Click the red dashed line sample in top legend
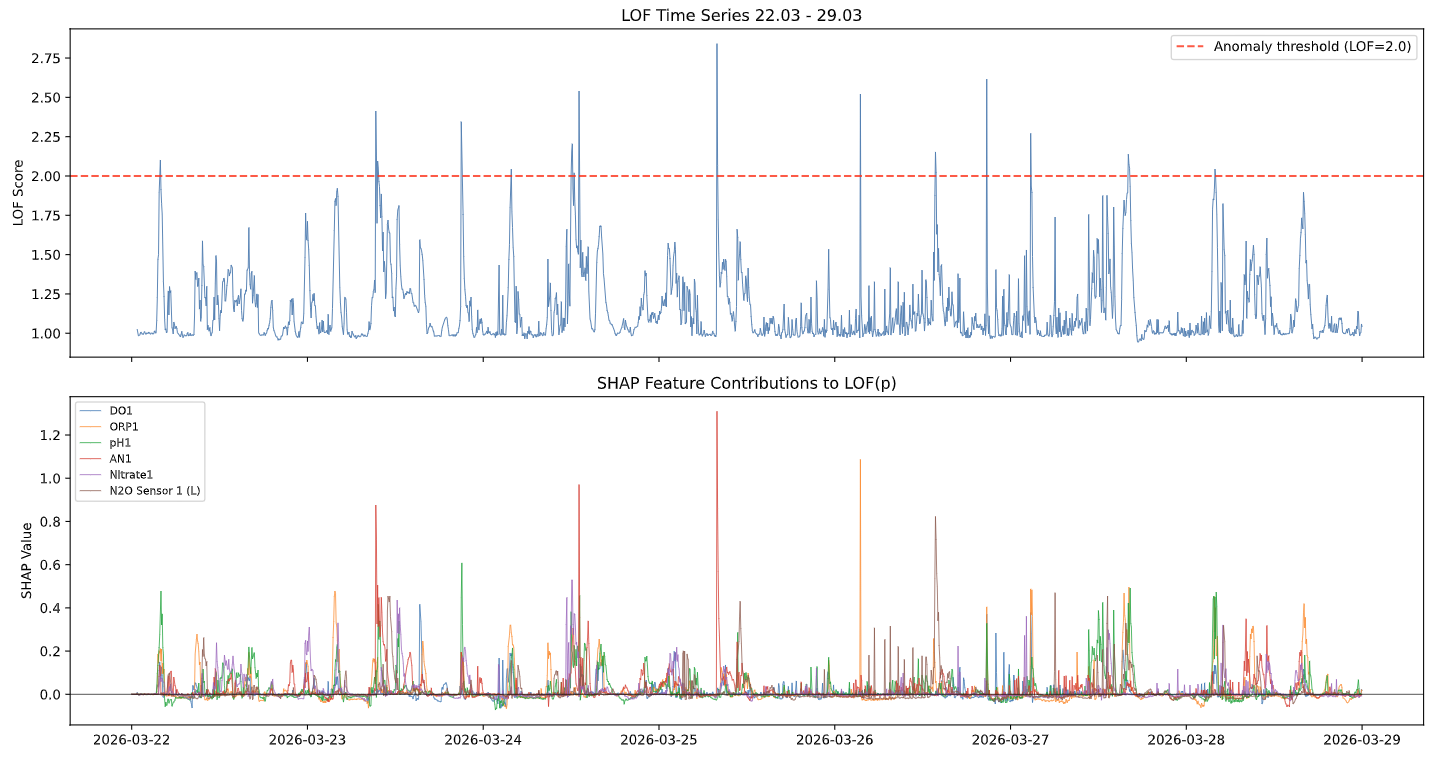Screen dimensions: 1441x763 tap(1191, 47)
